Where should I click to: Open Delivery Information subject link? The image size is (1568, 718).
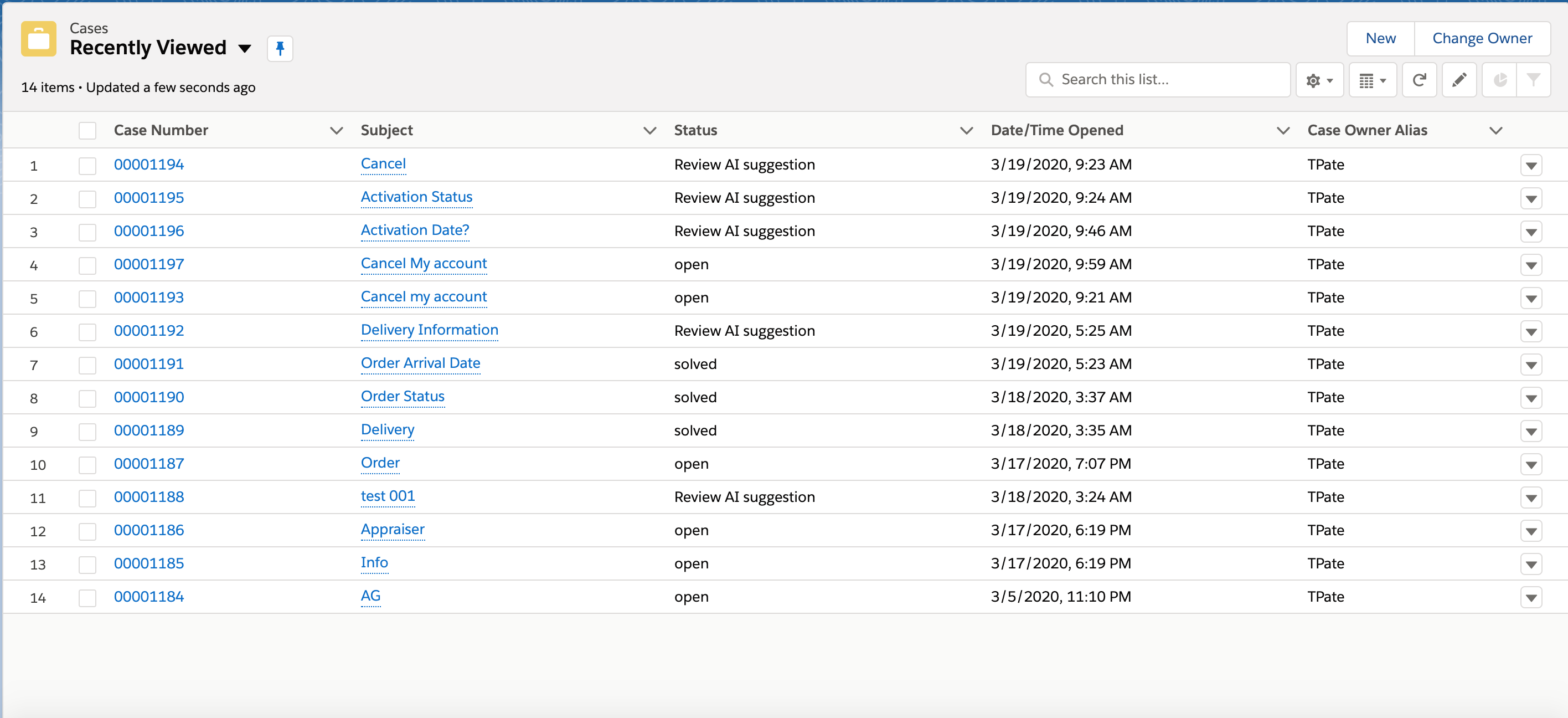(429, 330)
